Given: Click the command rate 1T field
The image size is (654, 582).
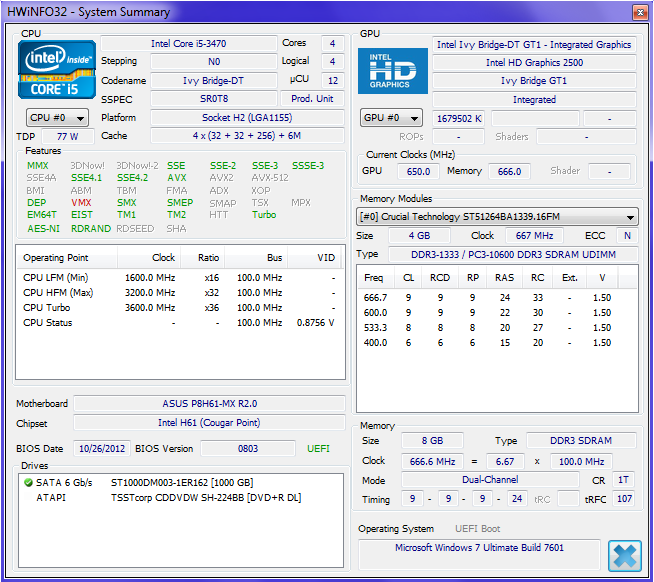Looking at the screenshot, I should click(623, 480).
